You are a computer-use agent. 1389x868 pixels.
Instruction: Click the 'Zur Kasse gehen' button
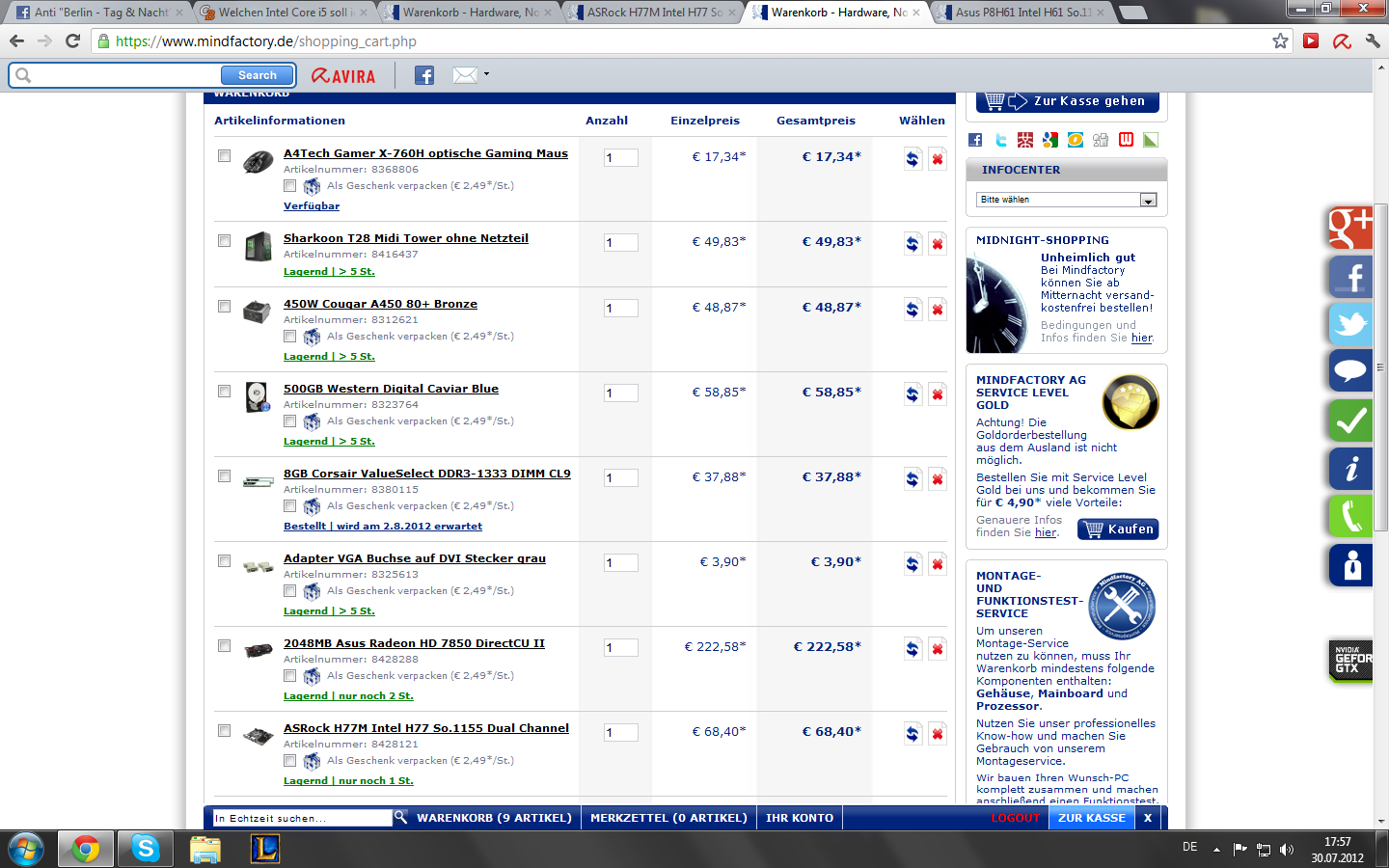click(1067, 101)
